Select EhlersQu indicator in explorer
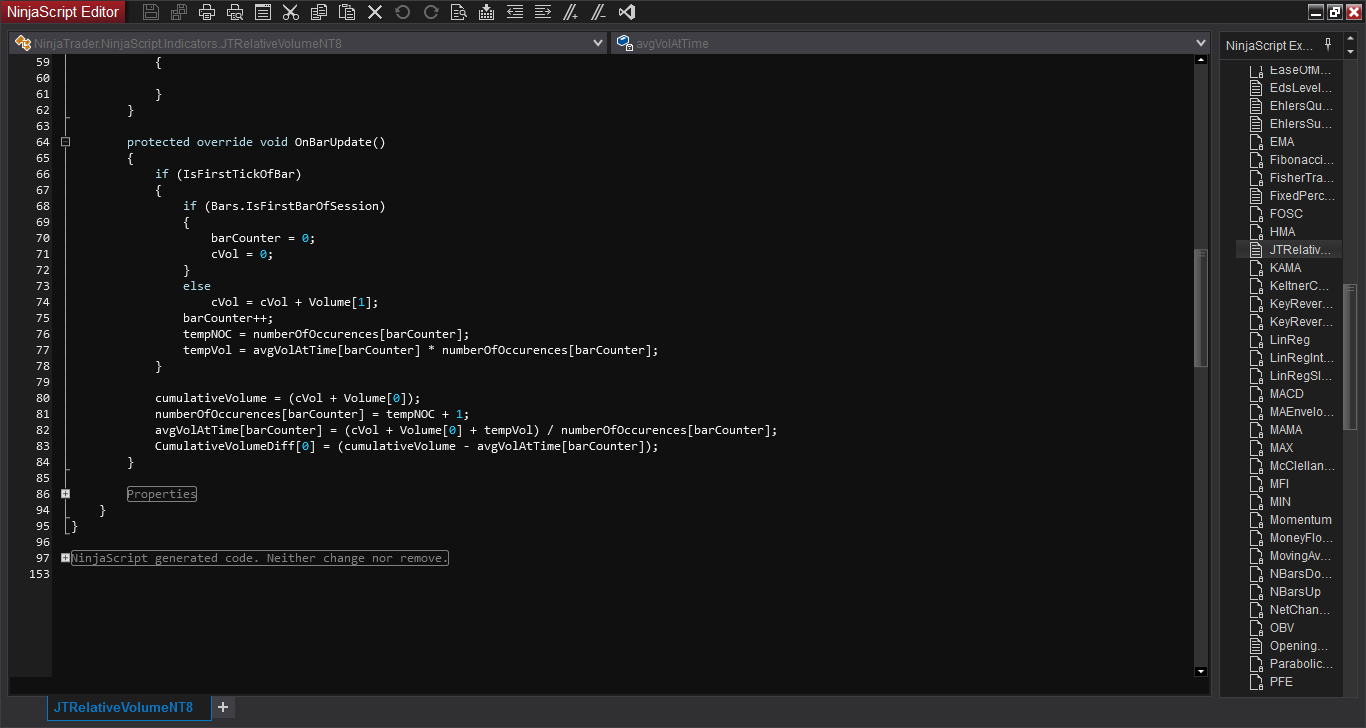The height and width of the screenshot is (728, 1366). point(1301,106)
